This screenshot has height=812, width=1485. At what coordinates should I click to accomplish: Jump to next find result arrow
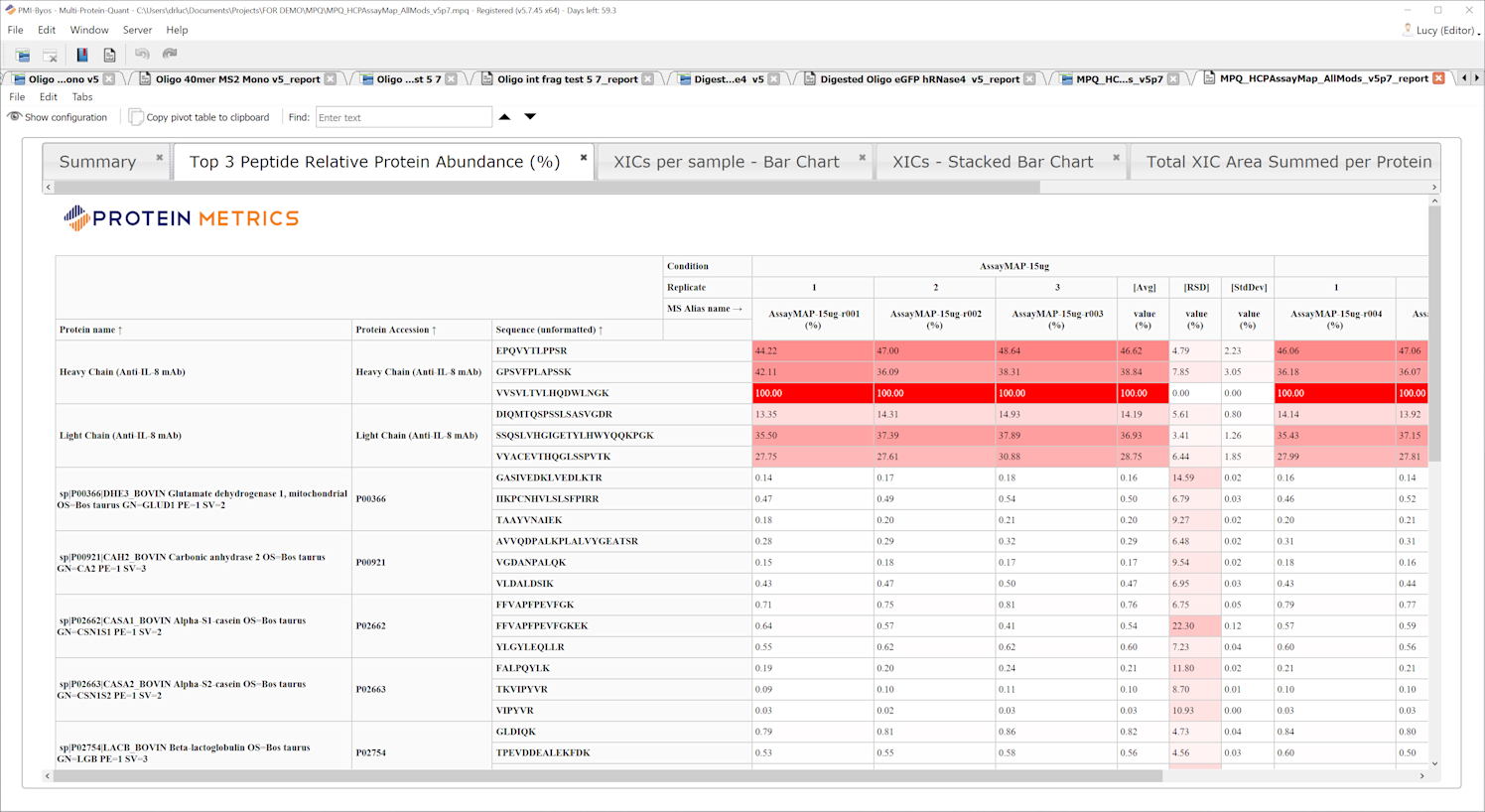530,117
